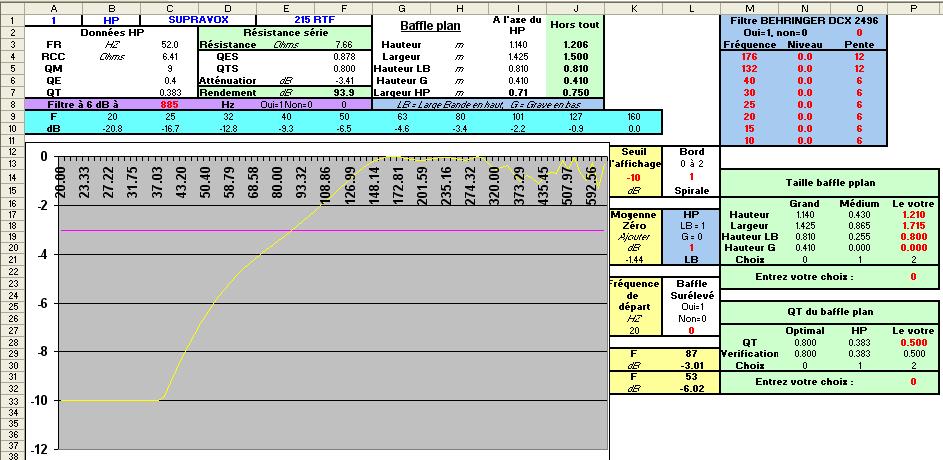This screenshot has height=460, width=943.
Task: Click the Largeur HP Hors tout 0.750
Action: (575, 93)
